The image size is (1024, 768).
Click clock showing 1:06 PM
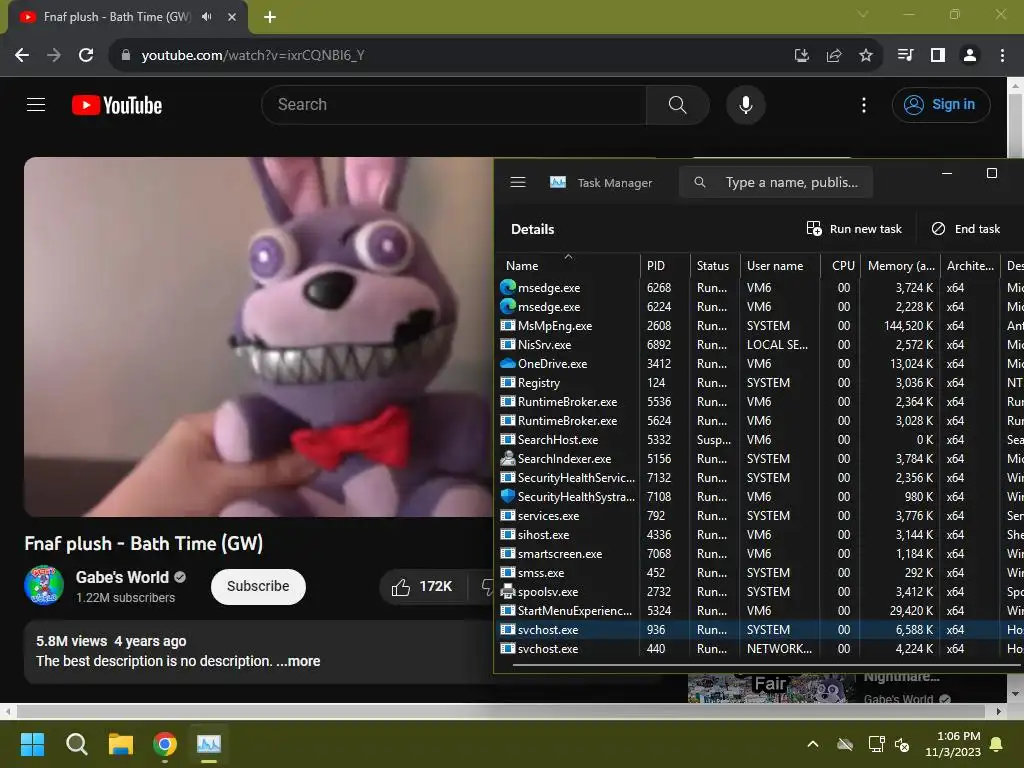[952, 744]
